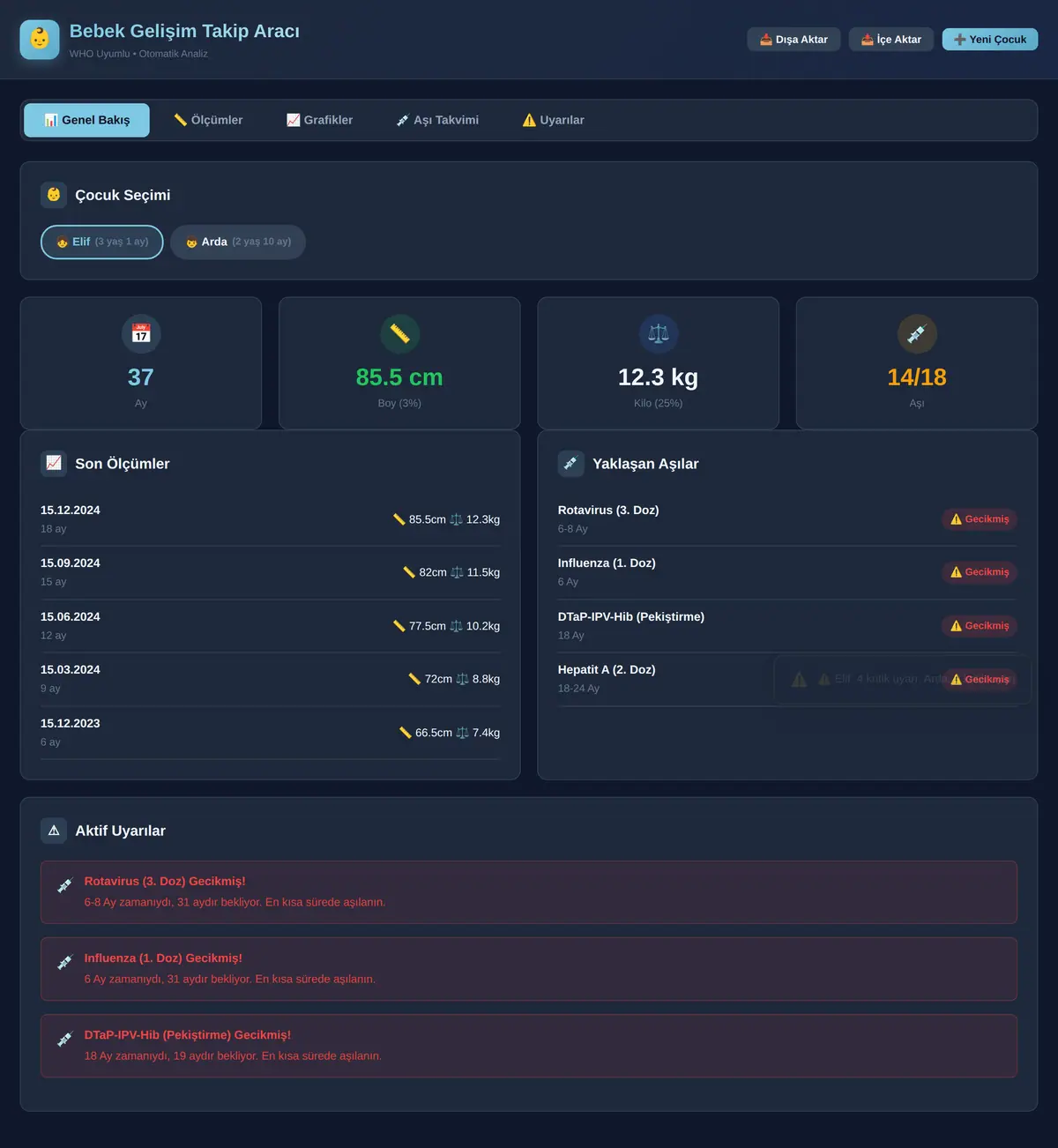The height and width of the screenshot is (1148, 1058).
Task: Click the syringe icon beside Yaklaşan Aşılar
Action: [571, 464]
